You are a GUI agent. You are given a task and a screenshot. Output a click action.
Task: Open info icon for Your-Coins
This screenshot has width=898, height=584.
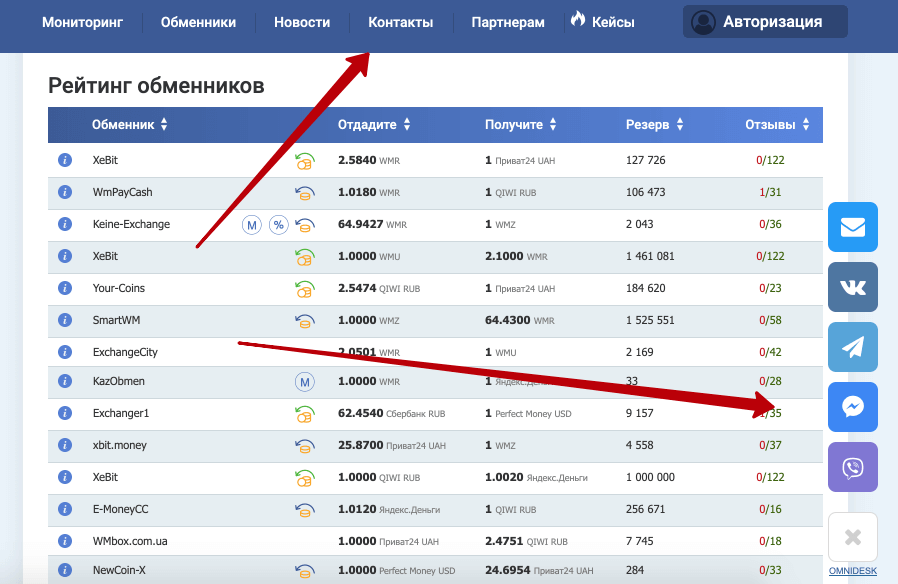click(65, 288)
